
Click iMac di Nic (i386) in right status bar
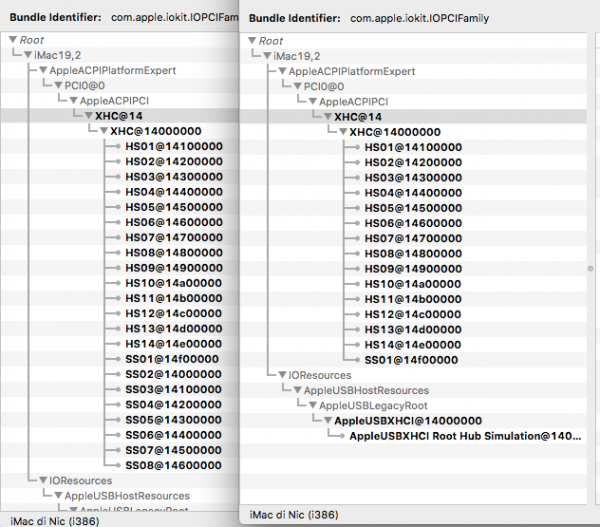point(294,515)
